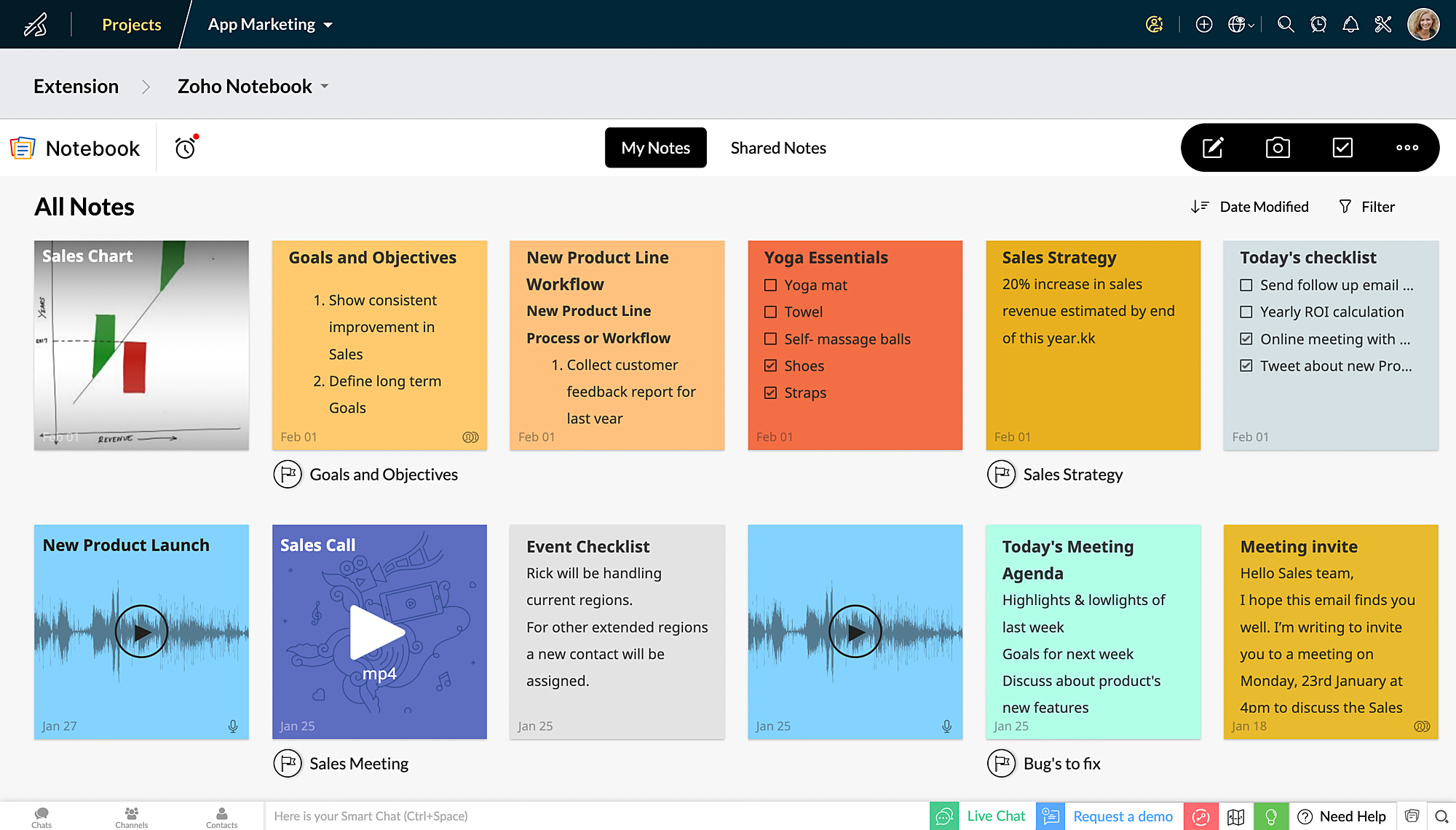This screenshot has width=1456, height=830.
Task: Uncheck the Shoes checkbox
Action: (771, 365)
